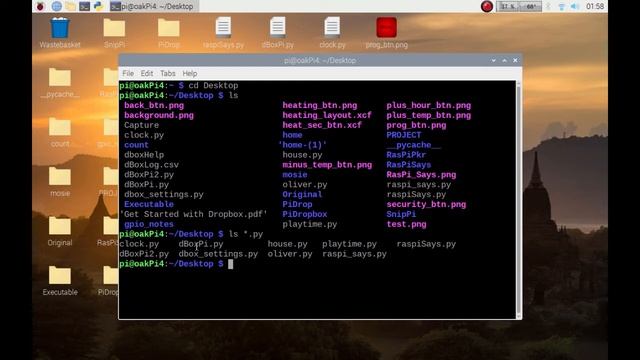Select the mosie folder on desktop
Image resolution: width=640 pixels, height=360 pixels.
click(60, 182)
